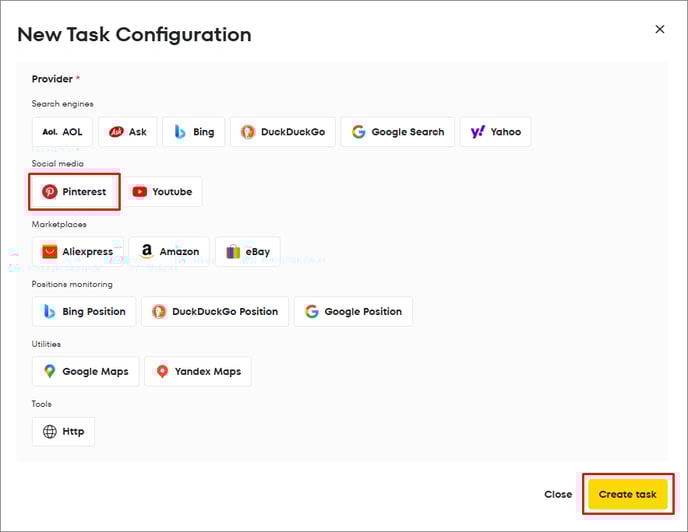The width and height of the screenshot is (688, 532).
Task: Click the Positions monitoring label
Action: coord(72,284)
